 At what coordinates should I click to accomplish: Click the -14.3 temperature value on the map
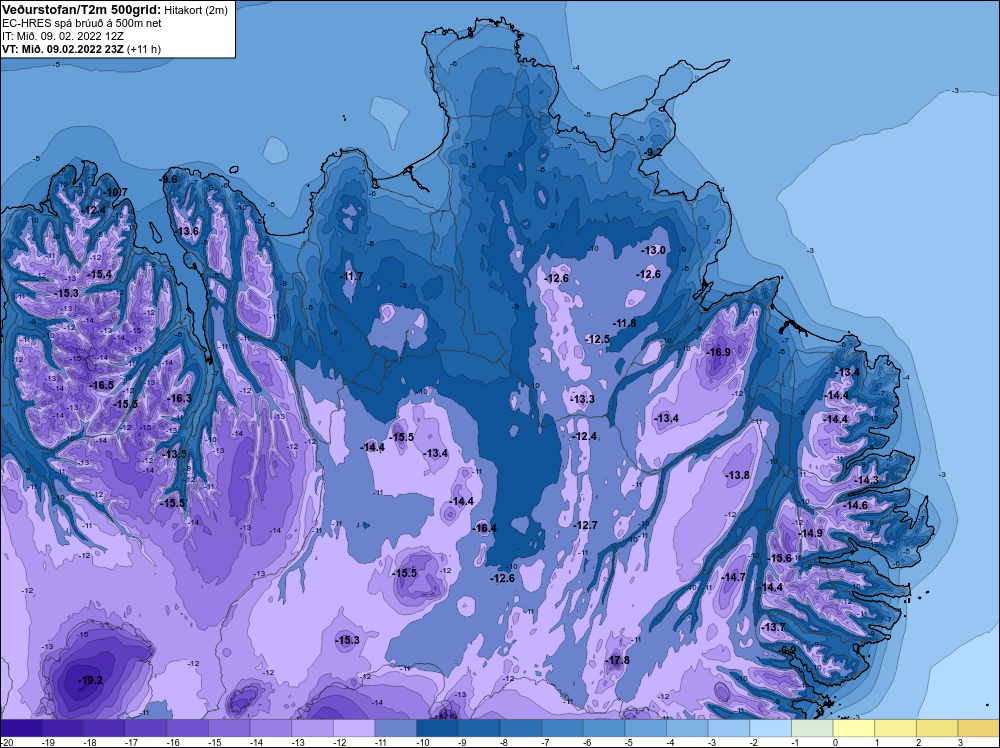pos(866,480)
